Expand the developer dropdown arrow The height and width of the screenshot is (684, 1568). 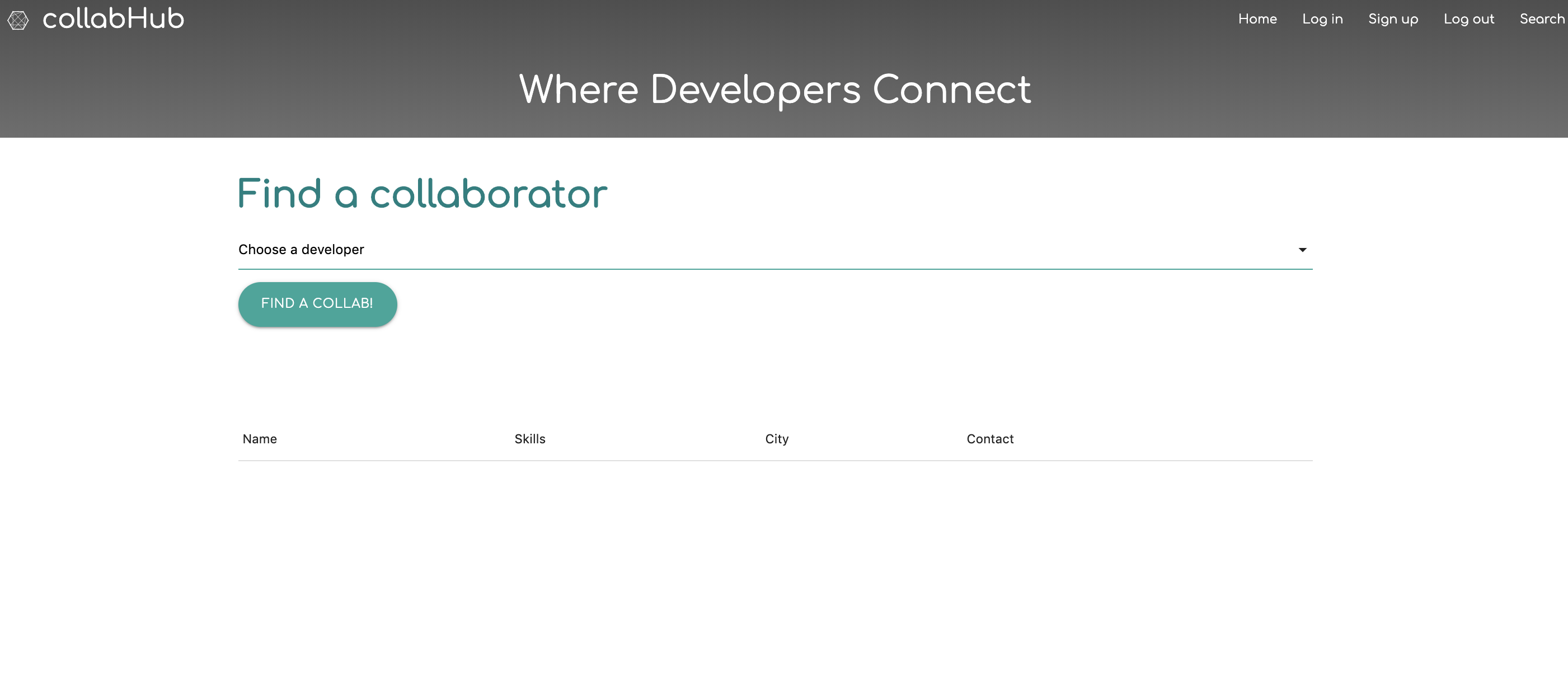click(1302, 250)
